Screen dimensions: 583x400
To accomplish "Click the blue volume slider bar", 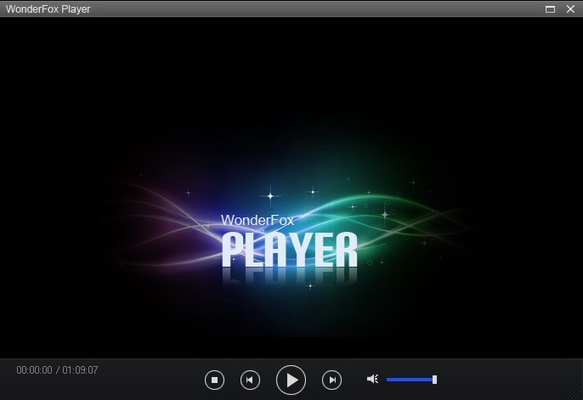I will click(x=409, y=380).
